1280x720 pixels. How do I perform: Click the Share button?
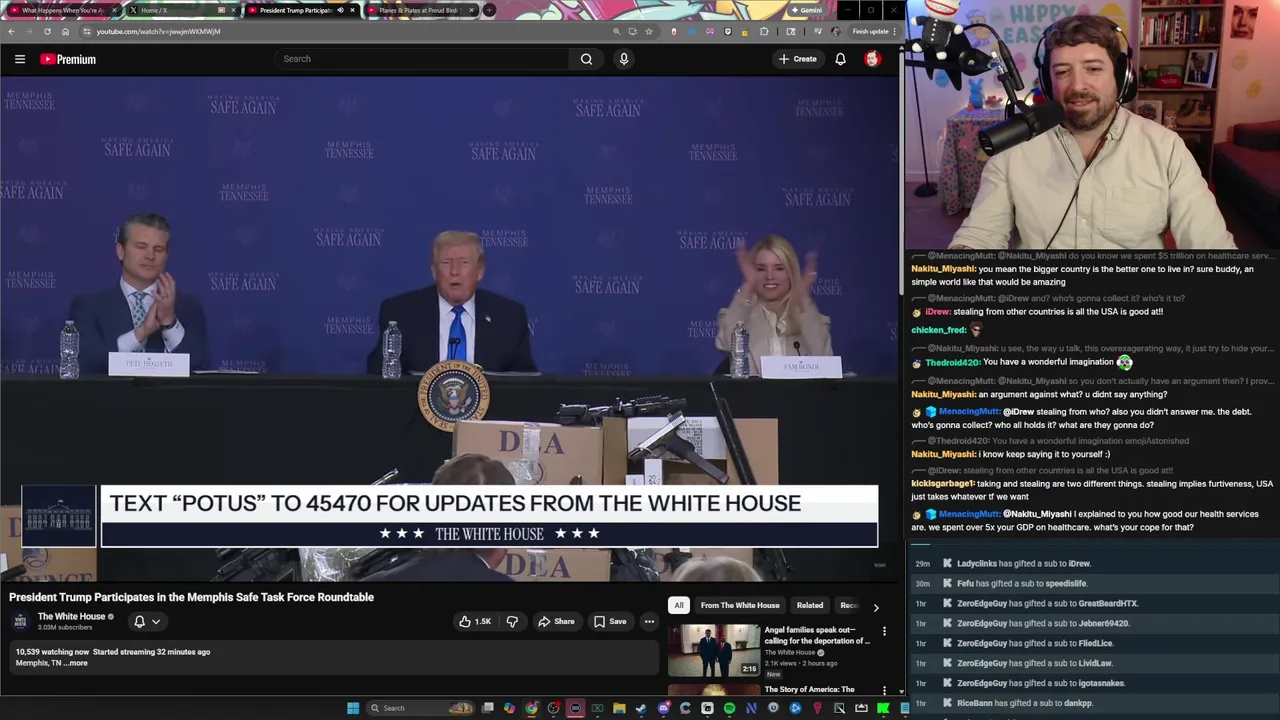tap(556, 622)
